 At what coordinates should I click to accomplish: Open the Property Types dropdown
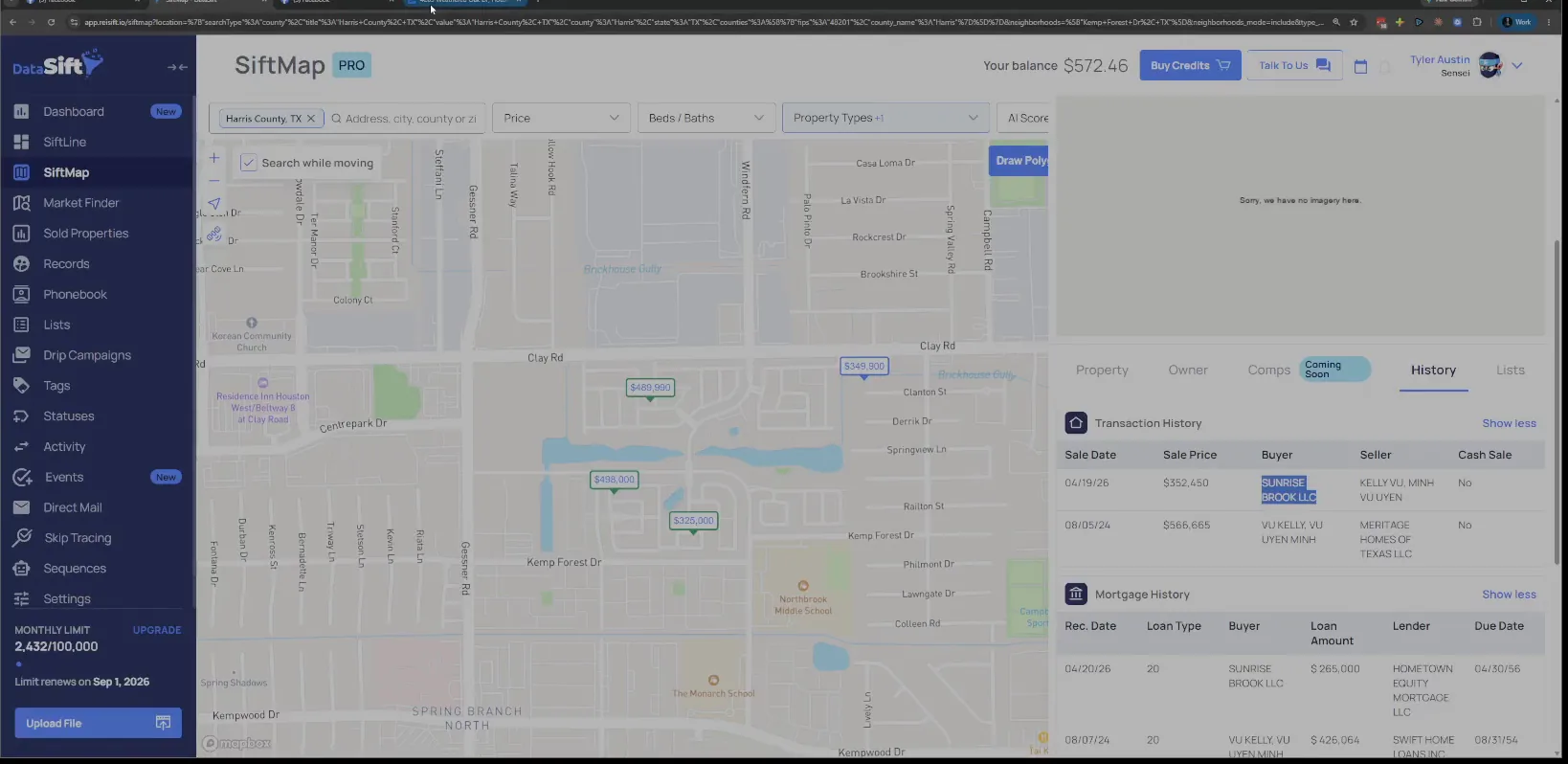pyautogui.click(x=885, y=118)
